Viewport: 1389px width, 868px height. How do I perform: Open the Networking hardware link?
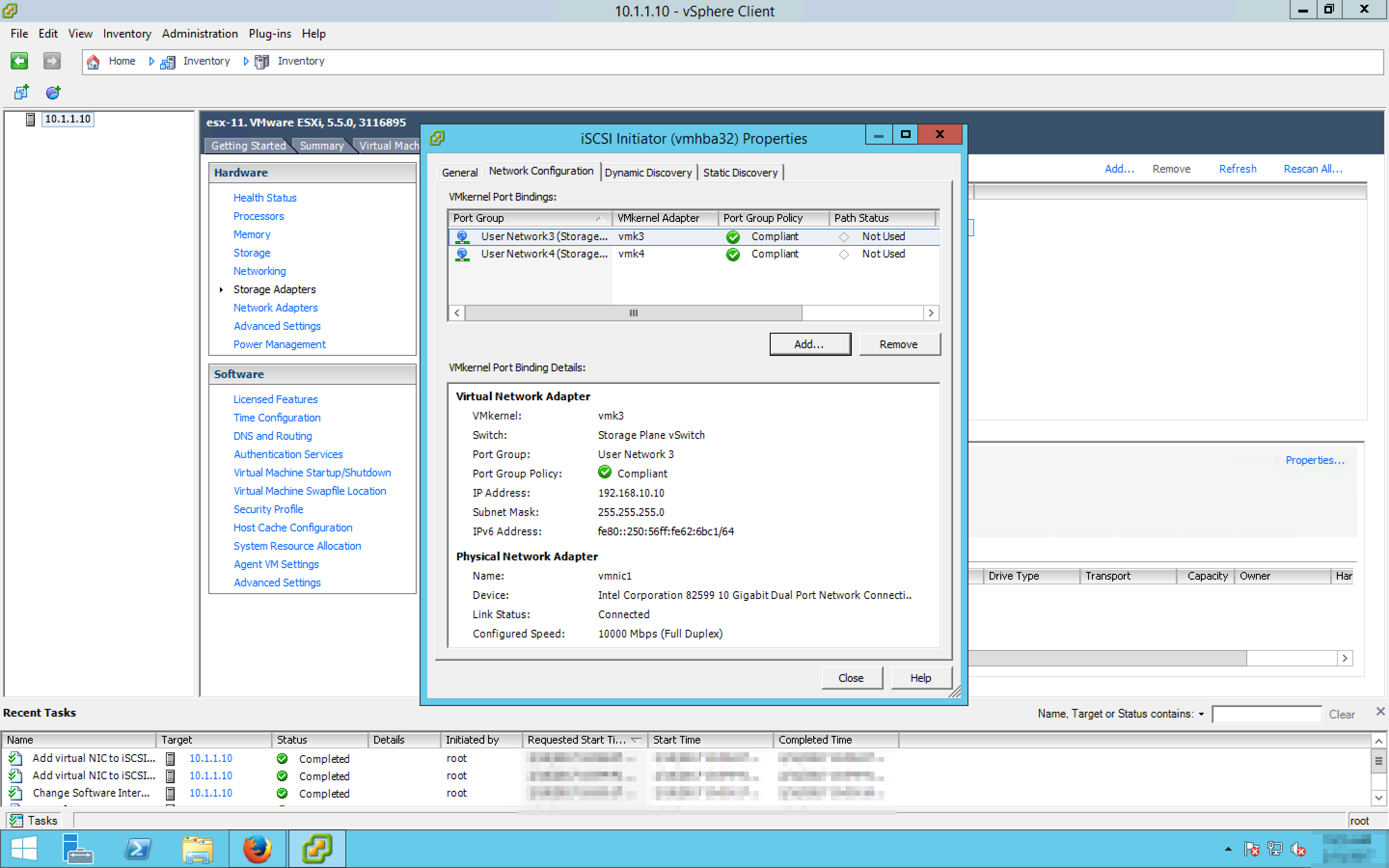point(259,271)
